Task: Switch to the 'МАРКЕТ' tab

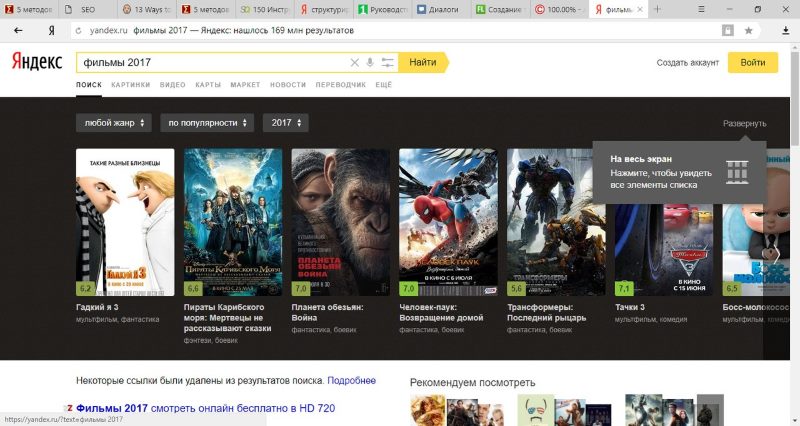Action: coord(245,85)
